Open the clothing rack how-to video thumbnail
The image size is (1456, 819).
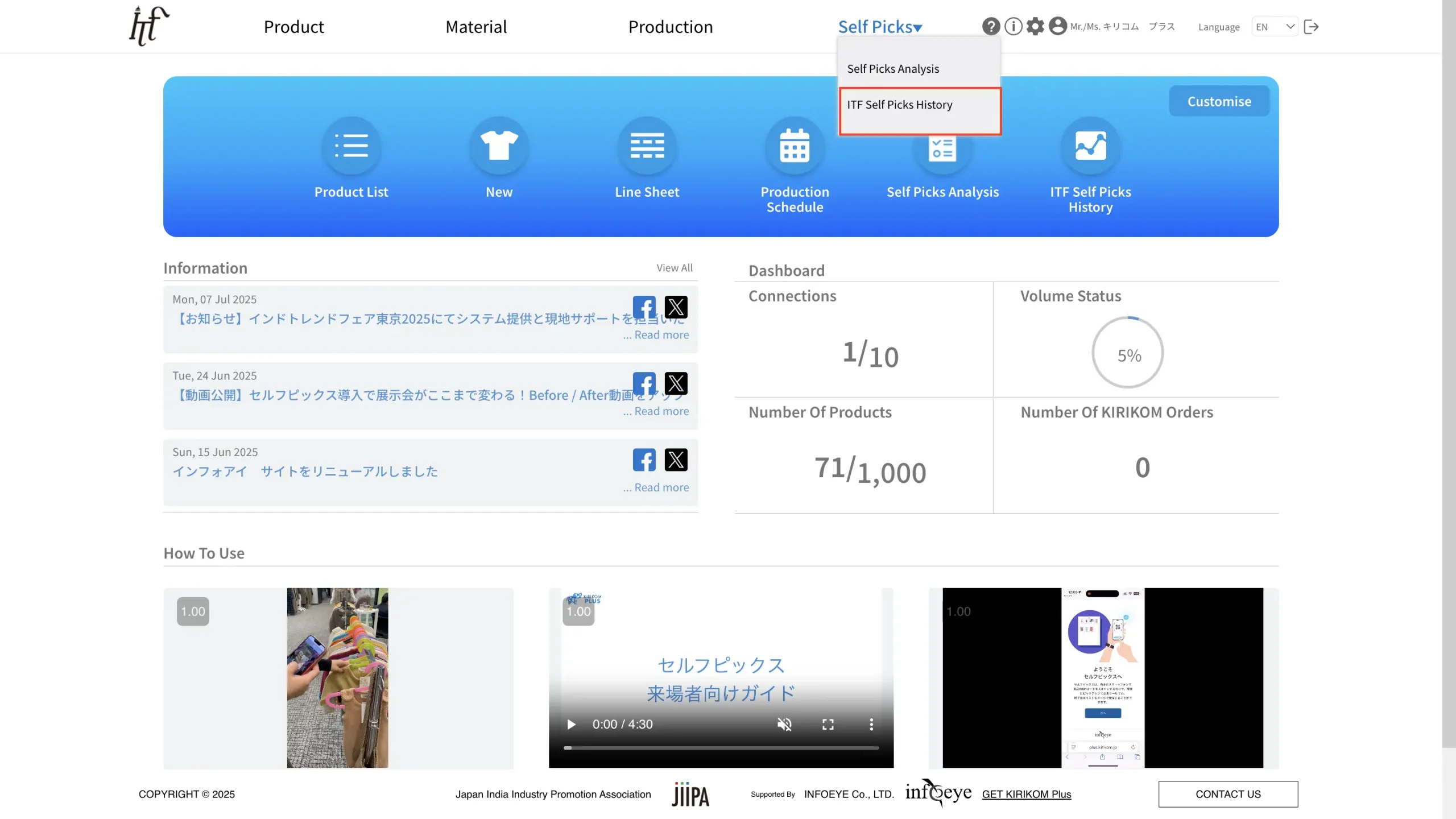coord(338,677)
